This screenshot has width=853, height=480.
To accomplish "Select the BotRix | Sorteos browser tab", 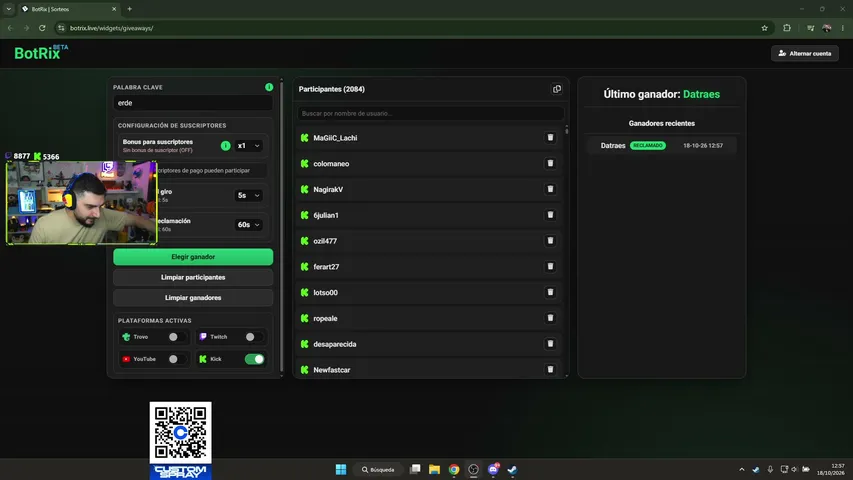I will pos(69,9).
